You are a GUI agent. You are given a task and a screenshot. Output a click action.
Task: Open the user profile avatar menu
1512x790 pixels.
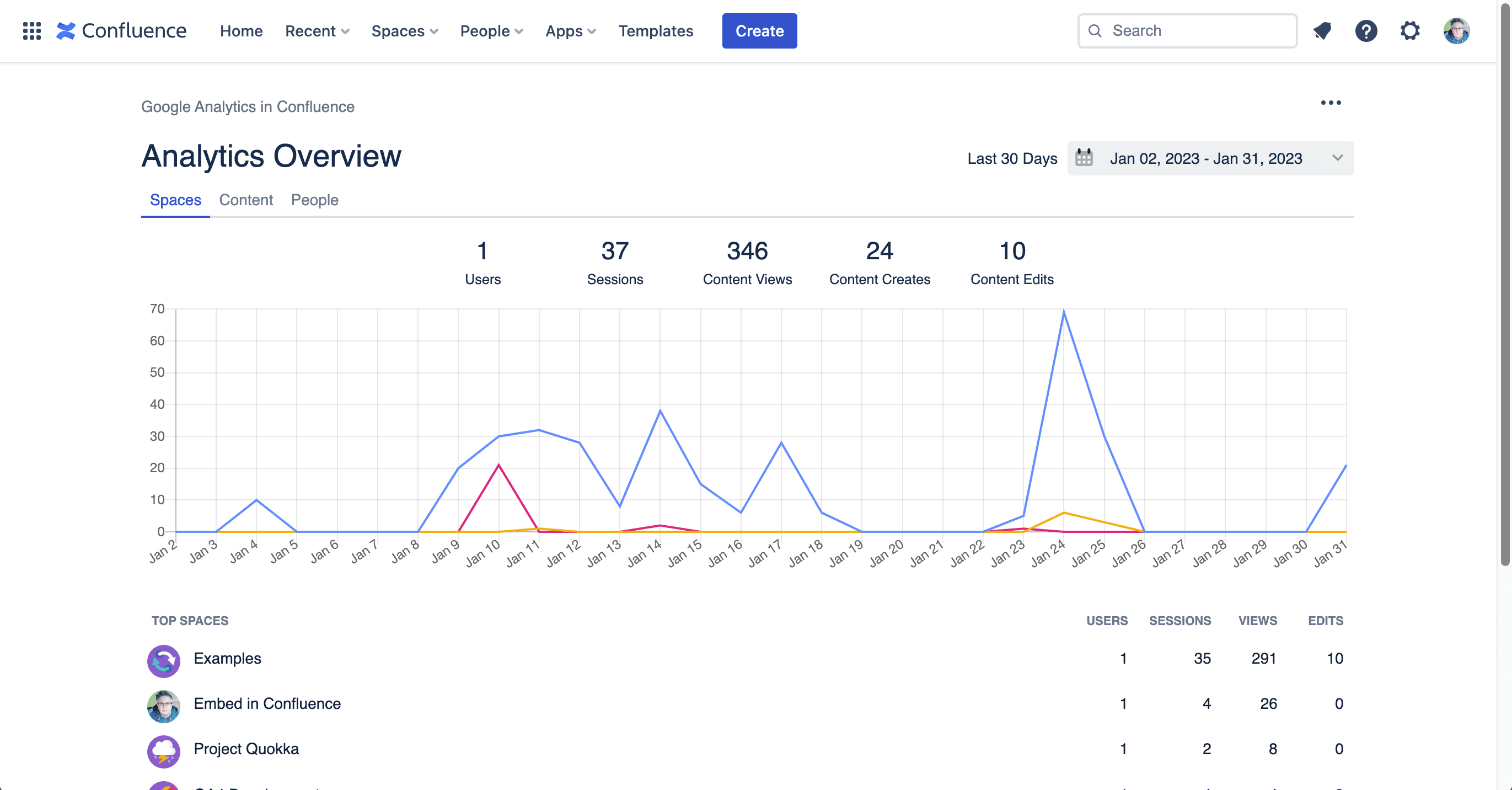1456,30
